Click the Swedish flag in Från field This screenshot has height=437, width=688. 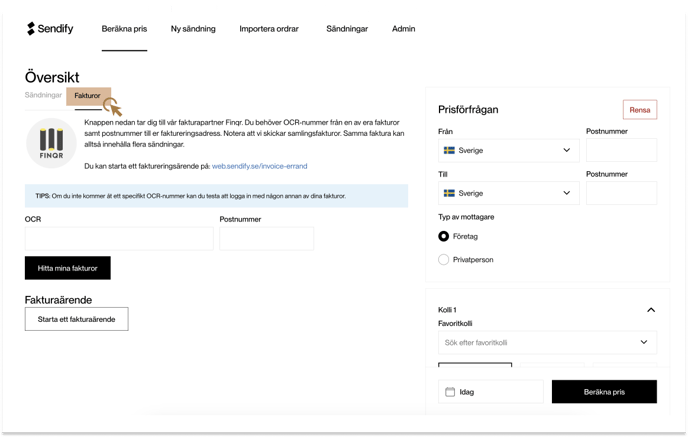[x=449, y=150]
